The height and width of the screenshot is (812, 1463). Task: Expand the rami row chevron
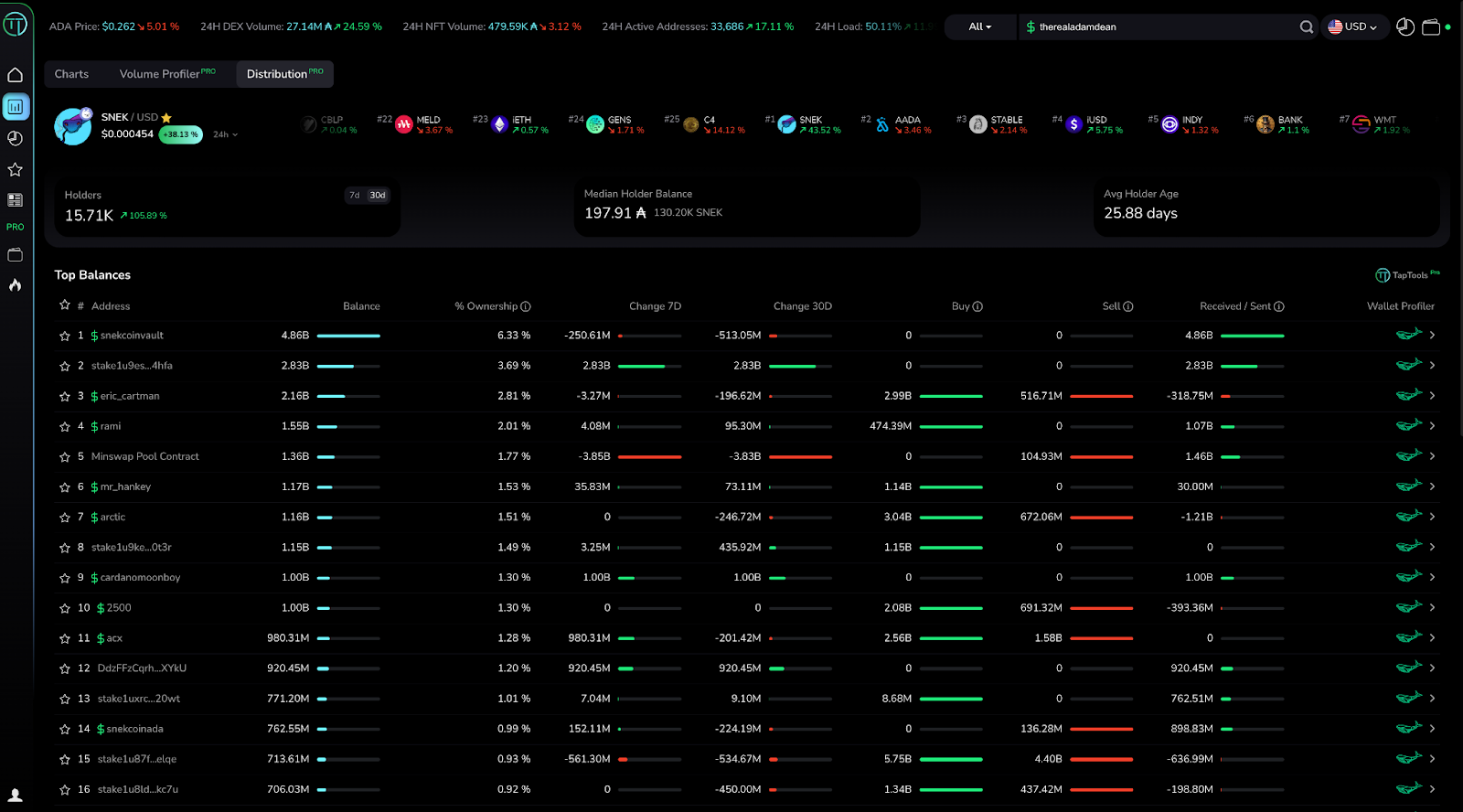(1432, 426)
